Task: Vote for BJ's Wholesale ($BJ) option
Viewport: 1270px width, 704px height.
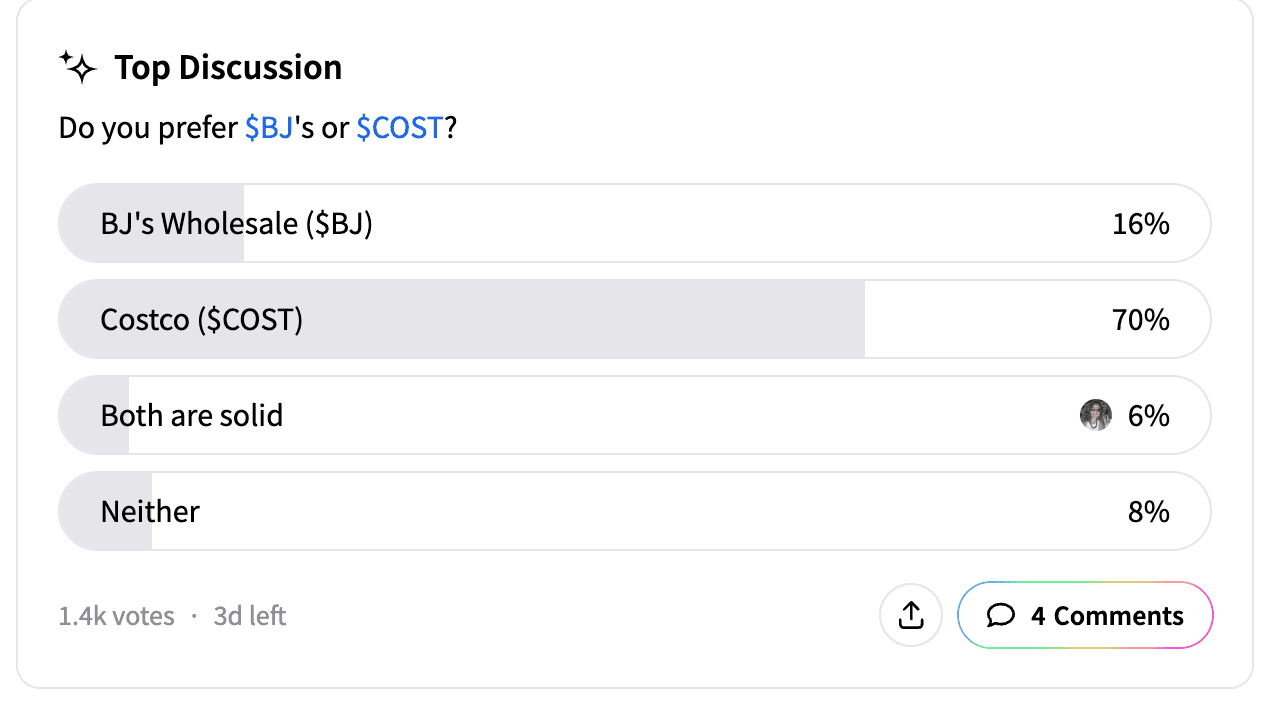Action: [x=635, y=224]
